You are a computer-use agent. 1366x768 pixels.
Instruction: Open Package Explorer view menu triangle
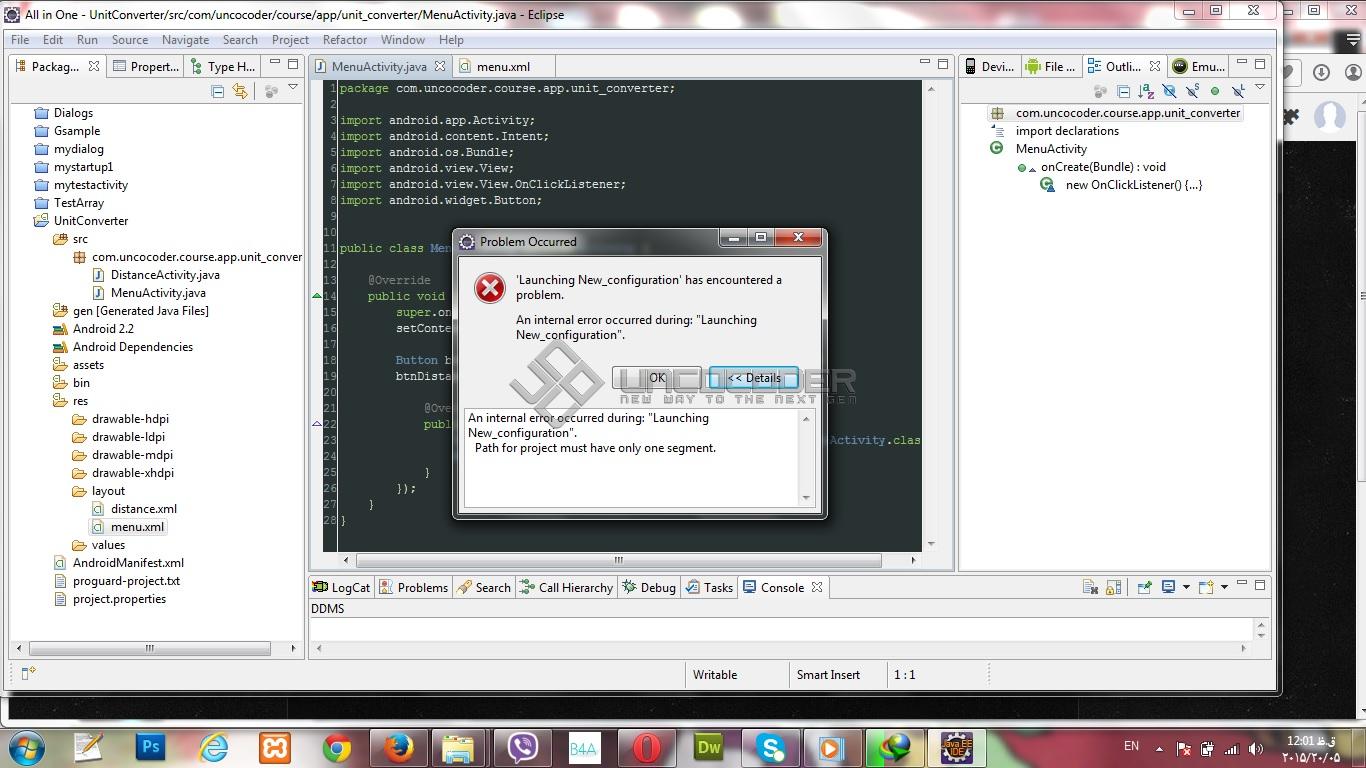point(293,89)
